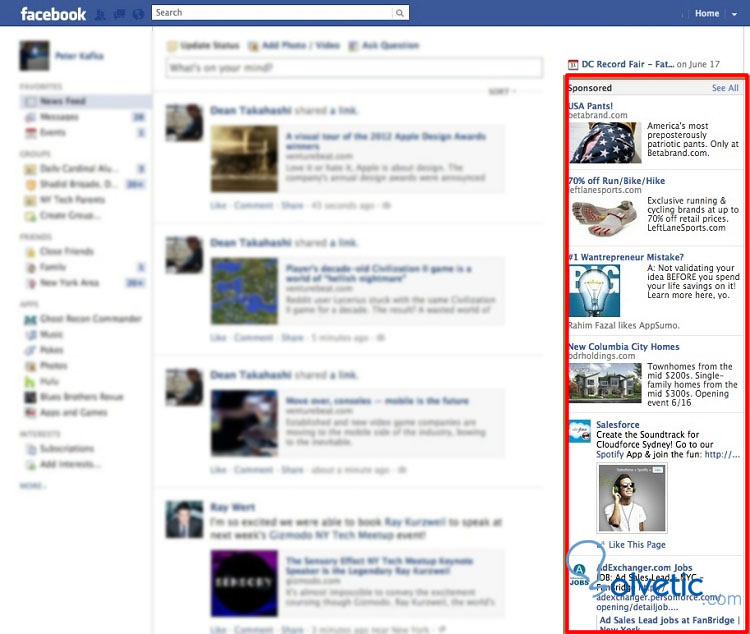Open the Civilization II game article link
Viewport: 750px width, 634px height.
378,273
